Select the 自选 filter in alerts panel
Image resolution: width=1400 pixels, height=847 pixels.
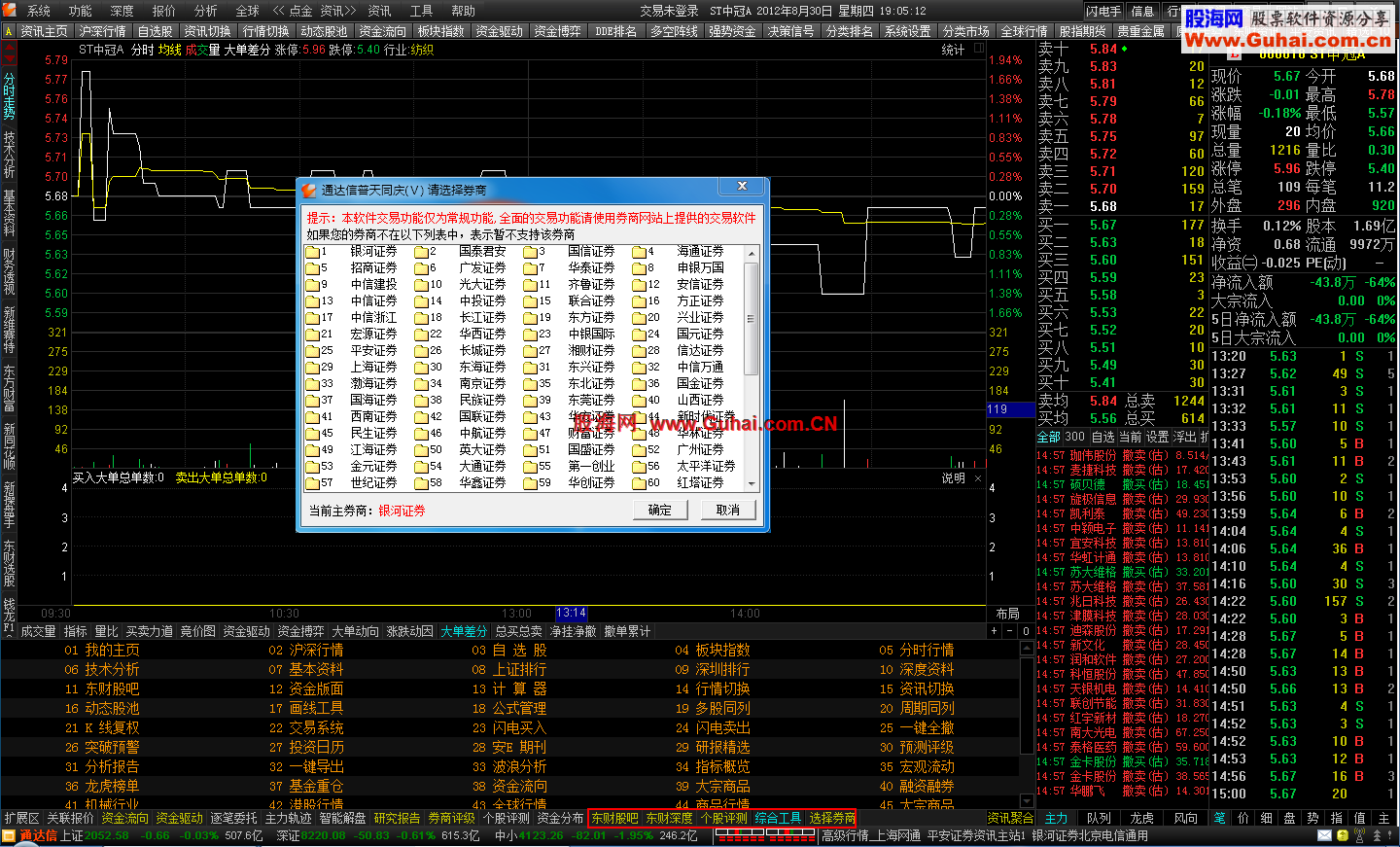pos(1102,437)
